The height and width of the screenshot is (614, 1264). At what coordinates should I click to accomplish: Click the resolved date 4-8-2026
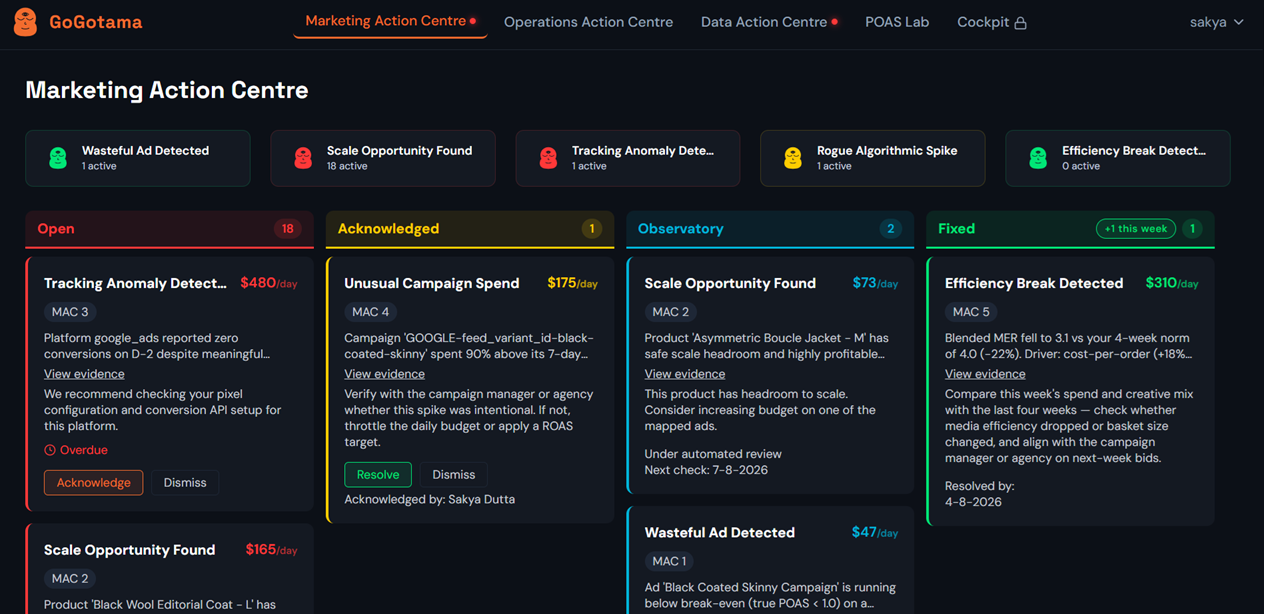(973, 502)
